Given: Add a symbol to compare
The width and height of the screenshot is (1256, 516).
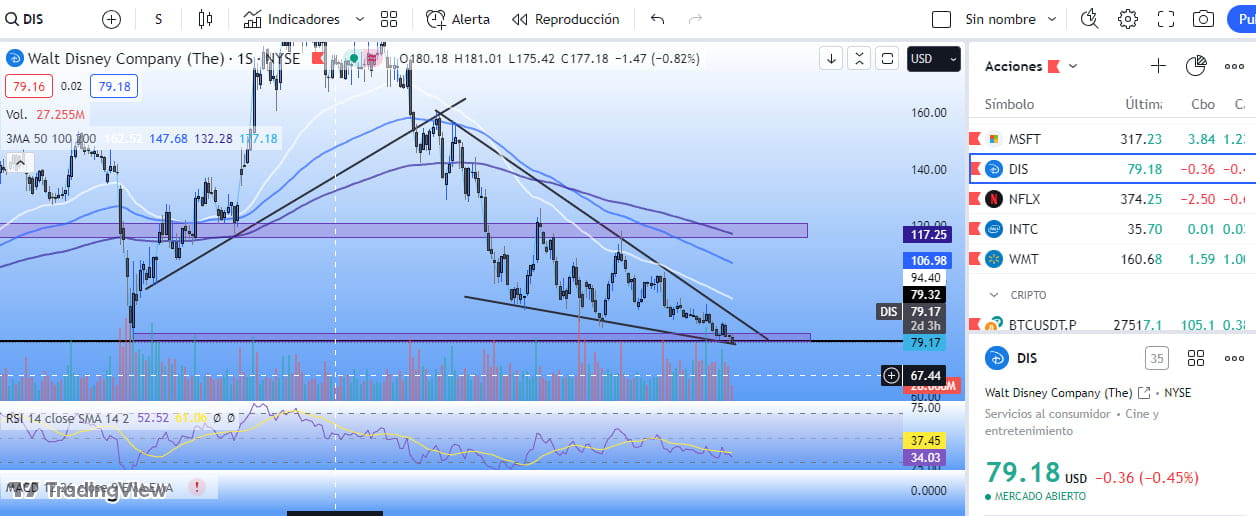Looking at the screenshot, I should pyautogui.click(x=111, y=19).
